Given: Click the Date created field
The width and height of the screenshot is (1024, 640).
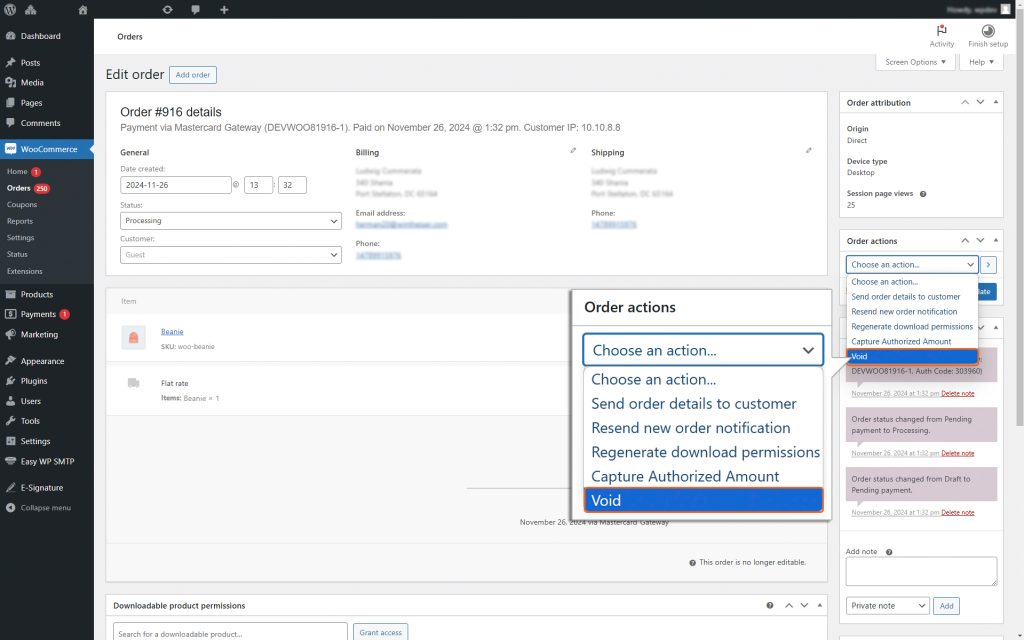Looking at the screenshot, I should (176, 185).
